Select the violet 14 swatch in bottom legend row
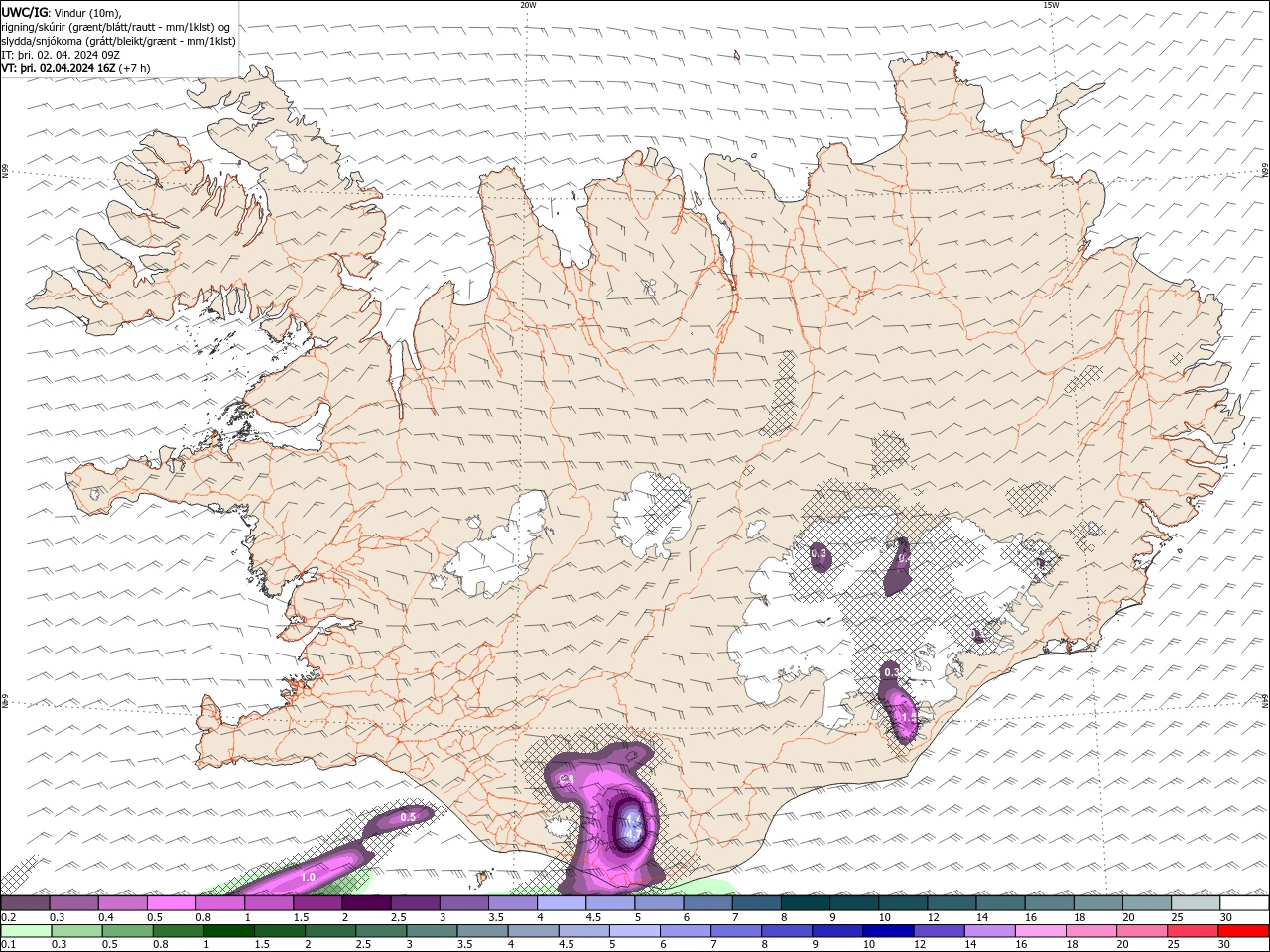The image size is (1270, 952). (988, 931)
